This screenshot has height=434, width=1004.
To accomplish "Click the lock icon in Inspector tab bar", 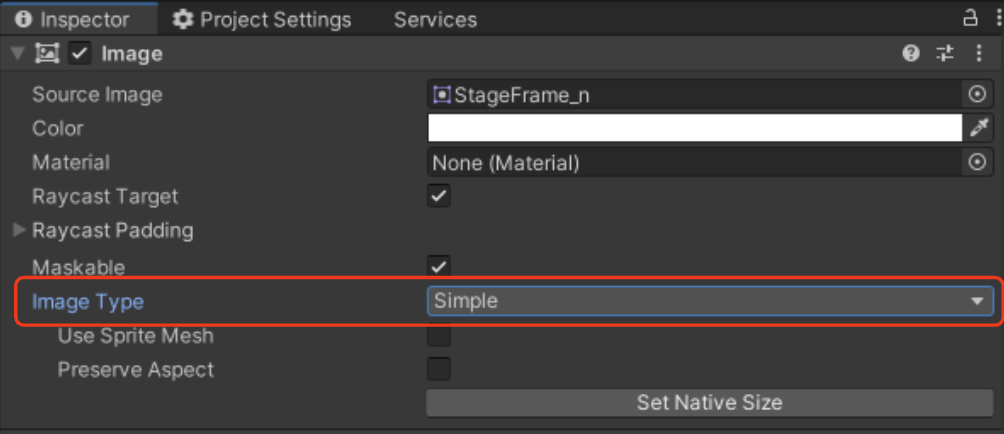I will point(970,19).
